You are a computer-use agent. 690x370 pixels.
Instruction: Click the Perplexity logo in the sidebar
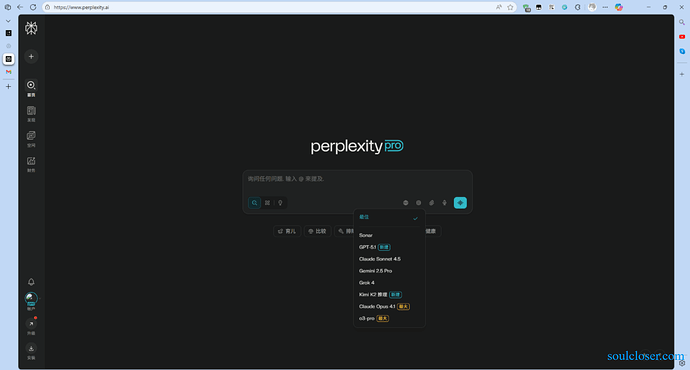tap(31, 28)
